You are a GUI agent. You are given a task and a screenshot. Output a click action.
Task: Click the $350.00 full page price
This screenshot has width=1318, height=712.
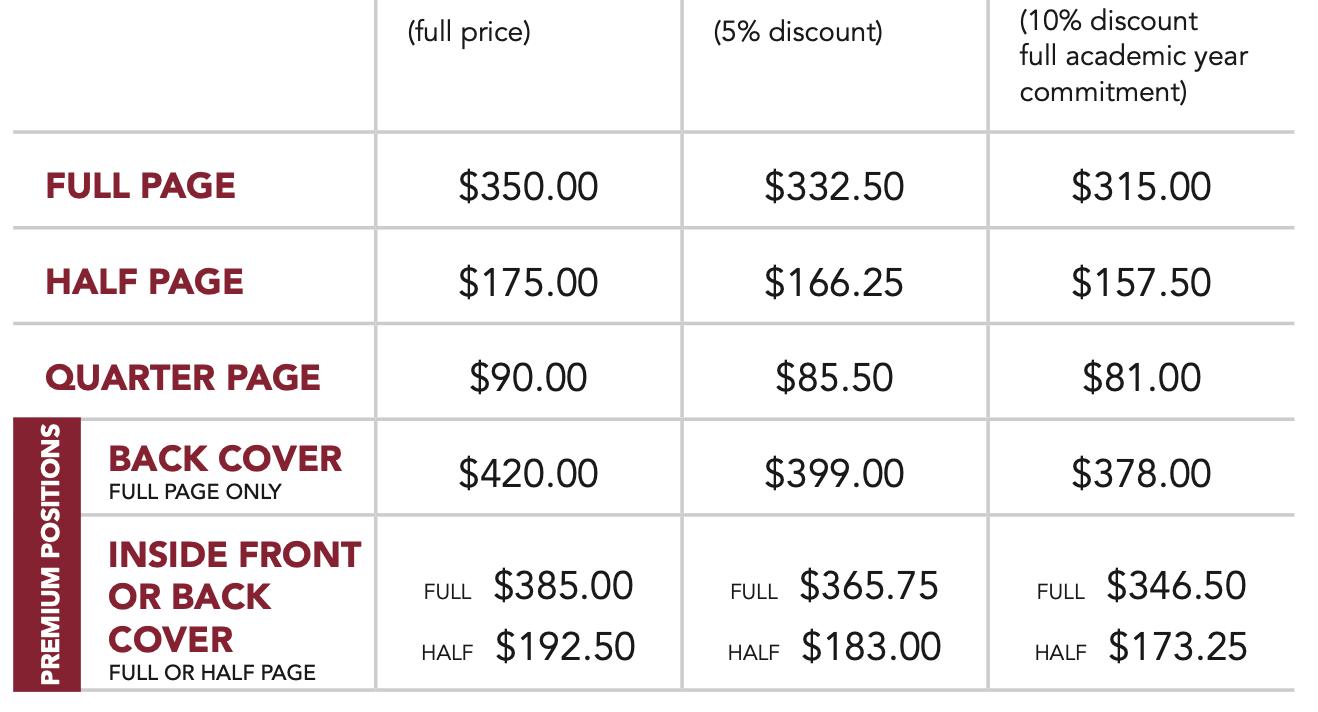tap(528, 187)
